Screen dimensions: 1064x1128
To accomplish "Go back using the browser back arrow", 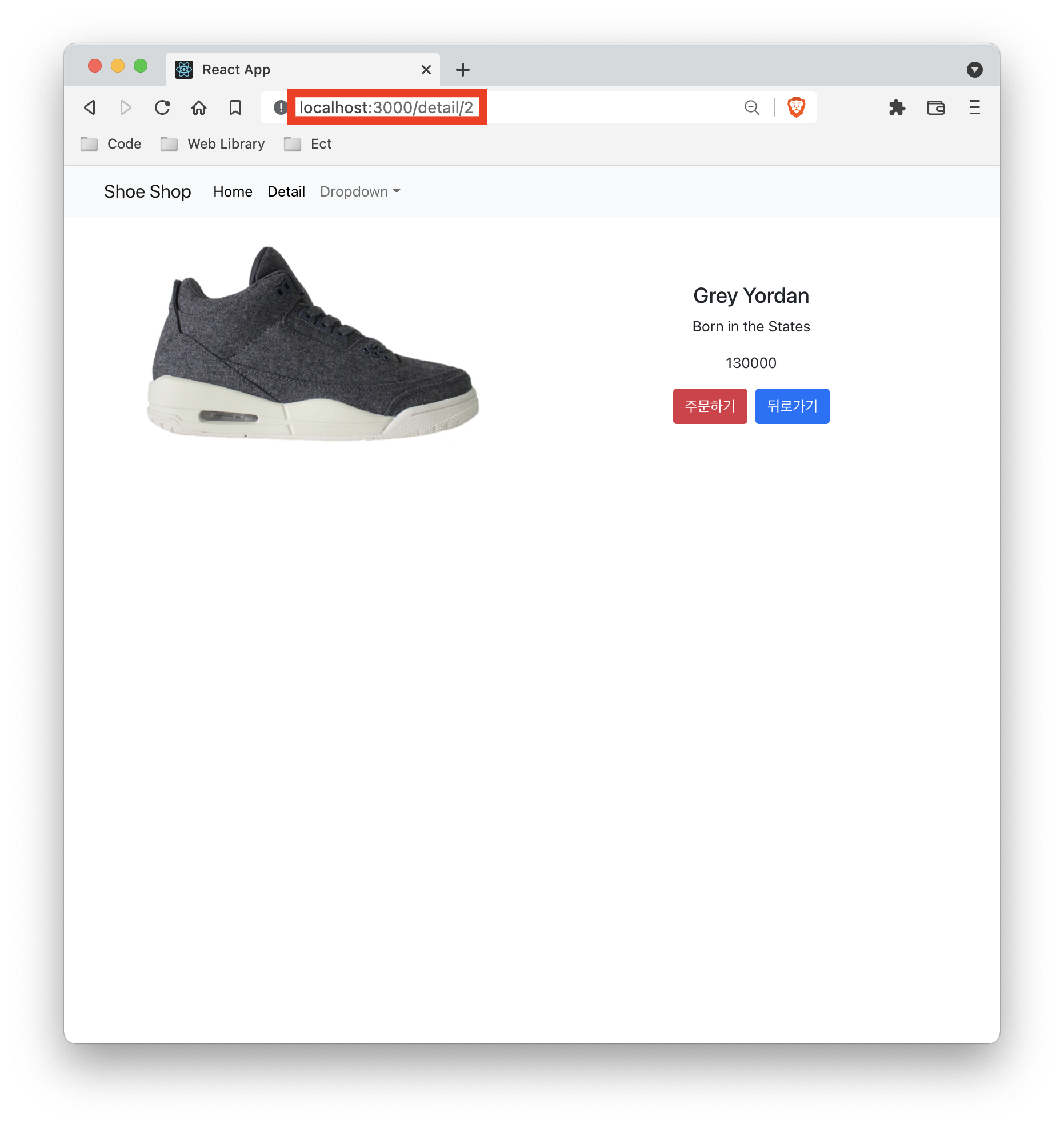I will pos(90,107).
